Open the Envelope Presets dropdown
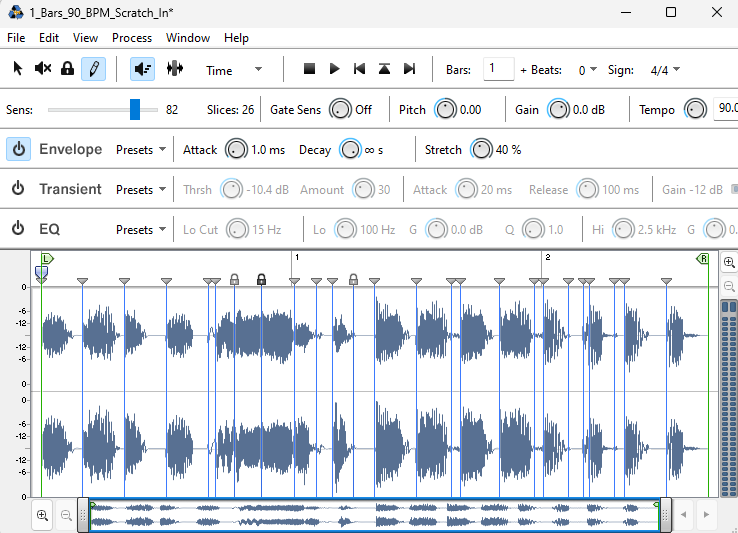 point(141,149)
